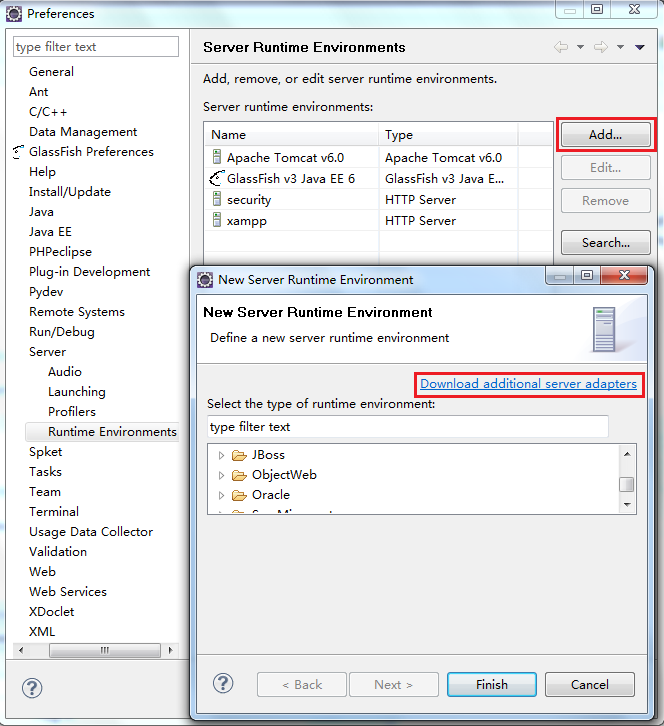Screen dimensions: 664x726
Task: Select Run/Debug preferences category
Action: click(x=62, y=332)
